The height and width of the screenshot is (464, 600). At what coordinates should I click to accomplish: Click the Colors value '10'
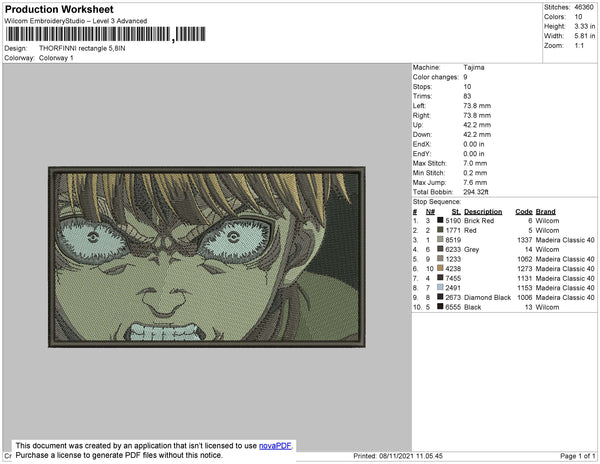pos(578,17)
